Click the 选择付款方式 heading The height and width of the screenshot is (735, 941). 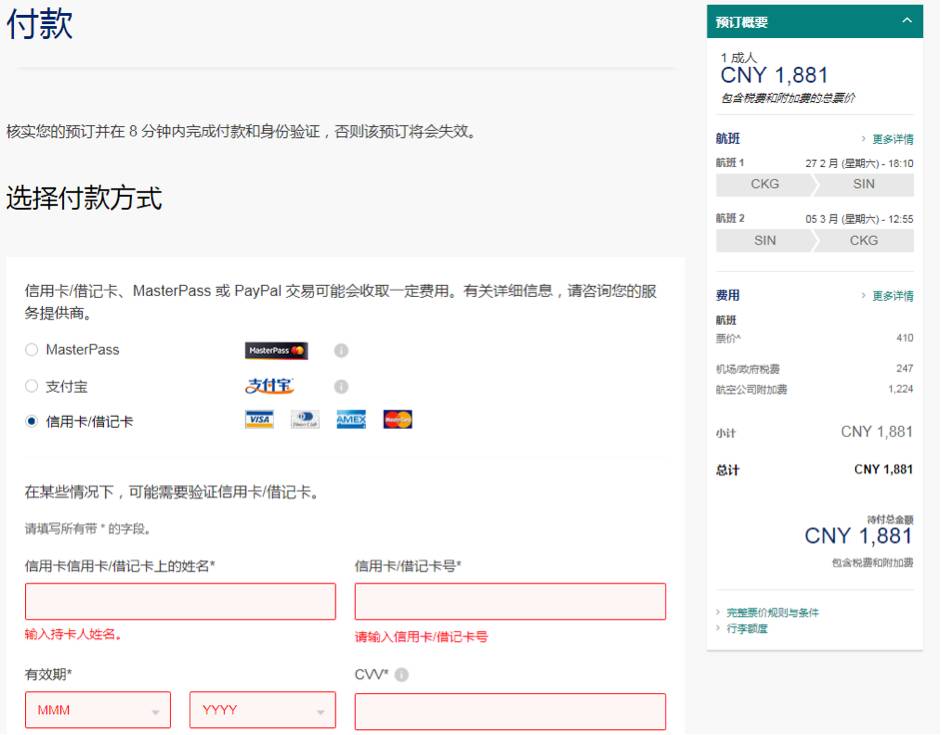point(84,199)
